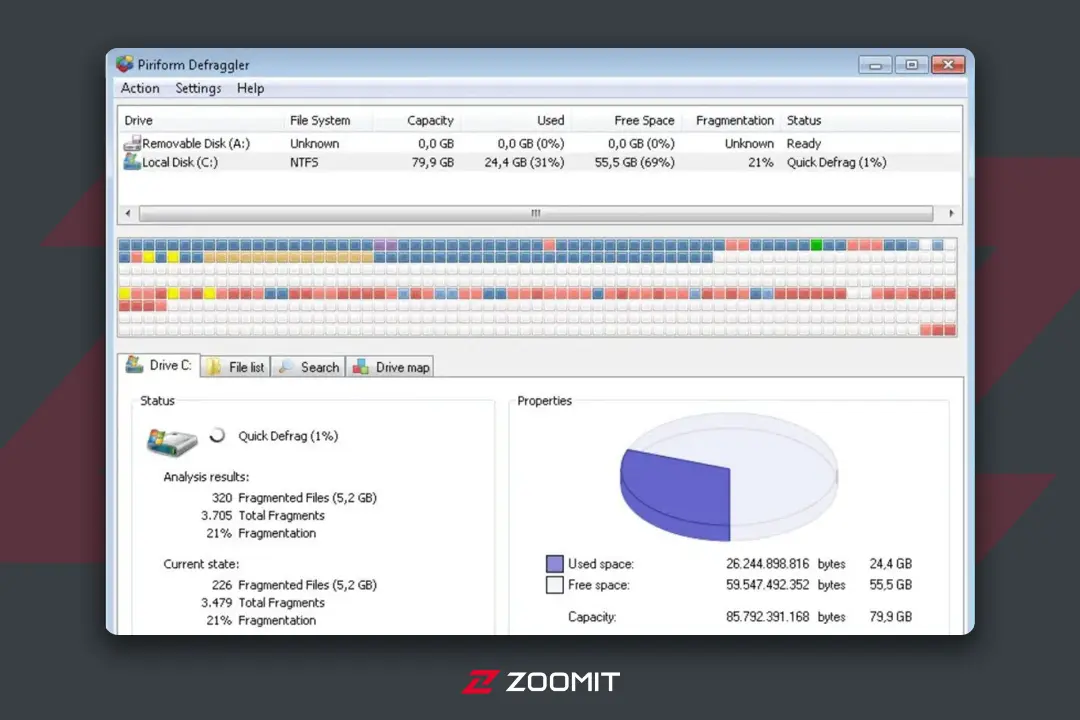Click the Free space color swatch
The image size is (1080, 720).
[554, 585]
